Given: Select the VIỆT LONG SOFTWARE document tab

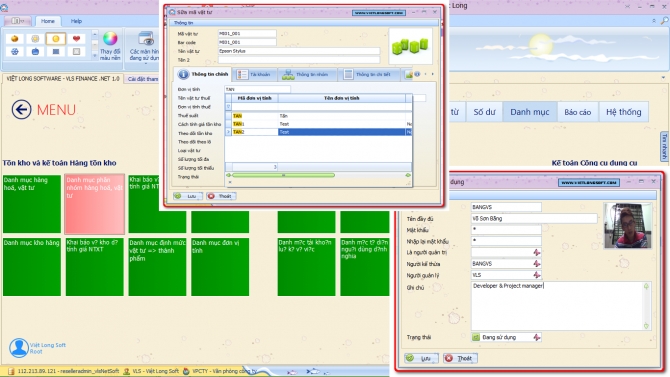Looking at the screenshot, I should (63, 79).
